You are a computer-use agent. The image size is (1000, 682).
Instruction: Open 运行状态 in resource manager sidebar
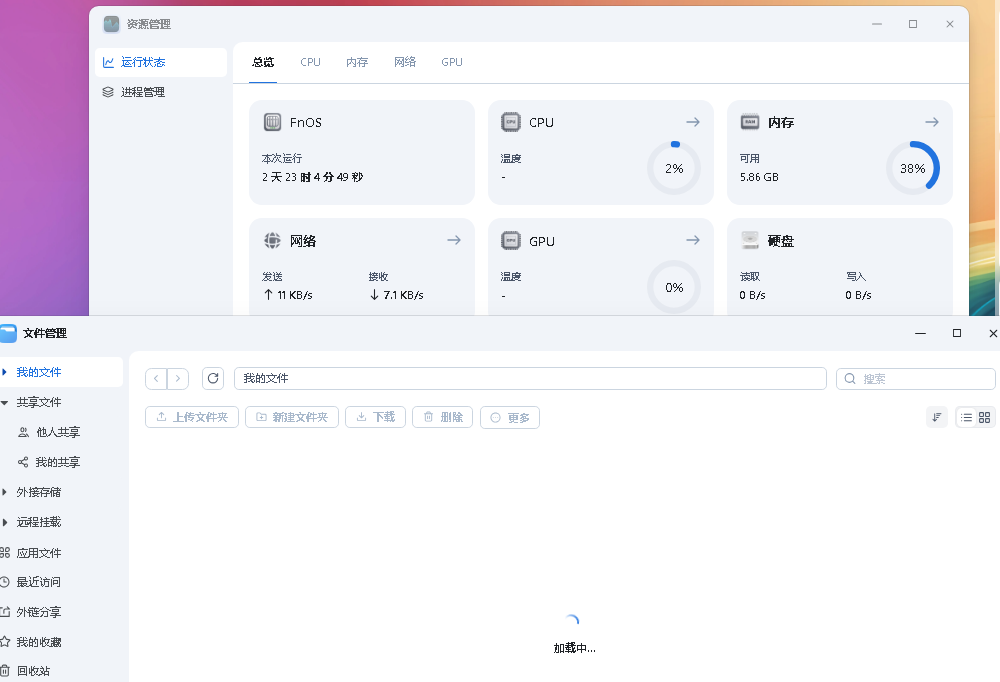click(161, 63)
